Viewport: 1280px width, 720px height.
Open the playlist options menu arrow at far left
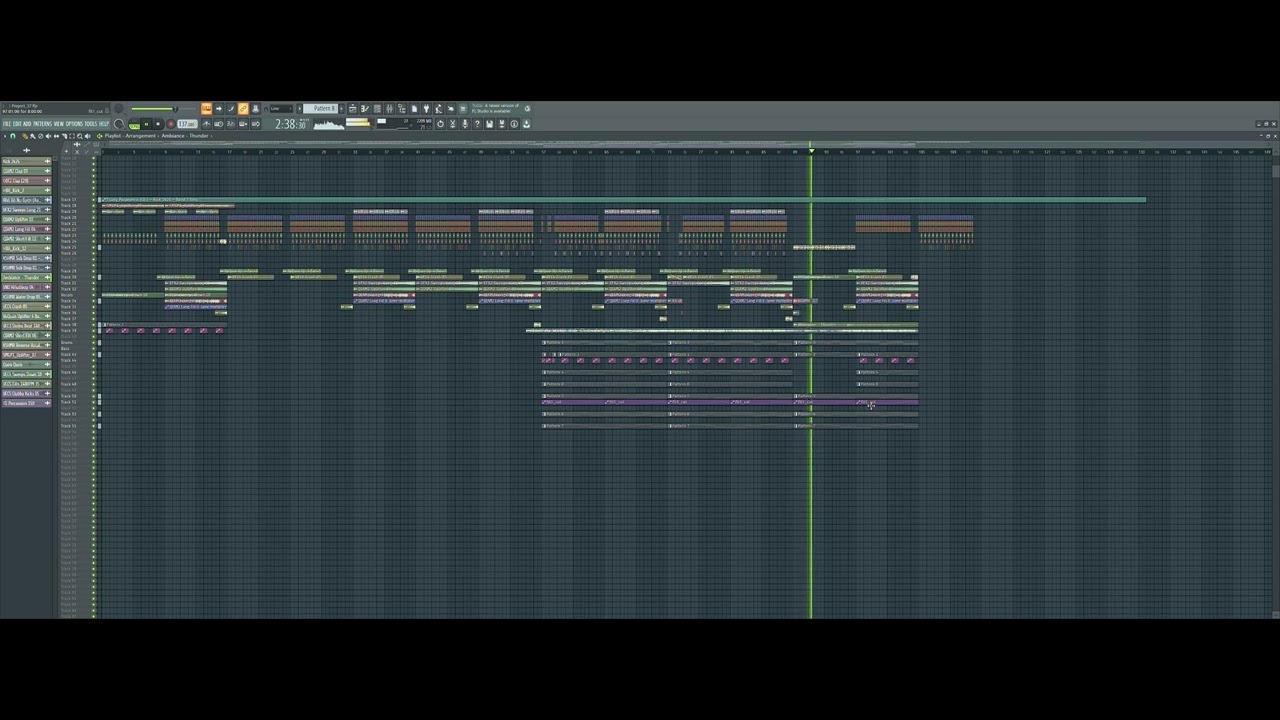pyautogui.click(x=4, y=136)
